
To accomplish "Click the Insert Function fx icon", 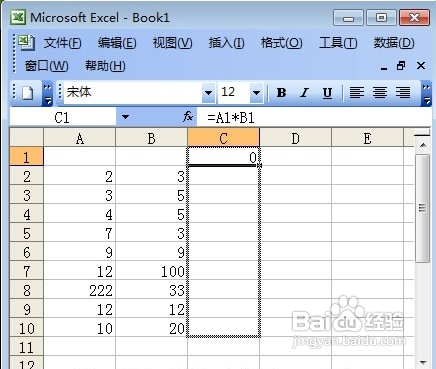I will 188,117.
